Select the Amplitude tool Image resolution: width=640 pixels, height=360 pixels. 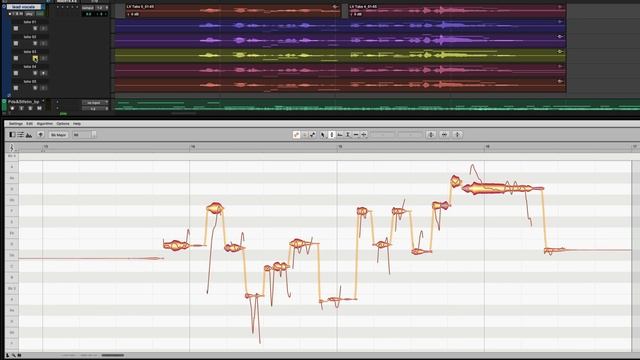pos(348,134)
